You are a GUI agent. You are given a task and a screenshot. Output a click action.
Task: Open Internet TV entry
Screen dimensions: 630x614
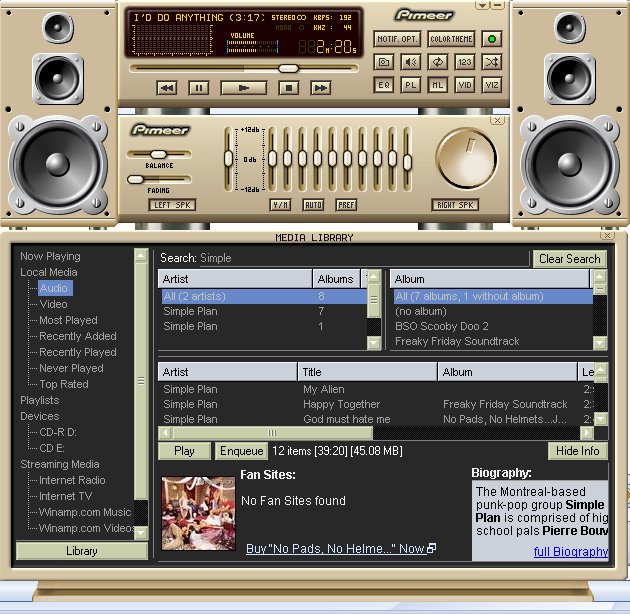click(65, 496)
